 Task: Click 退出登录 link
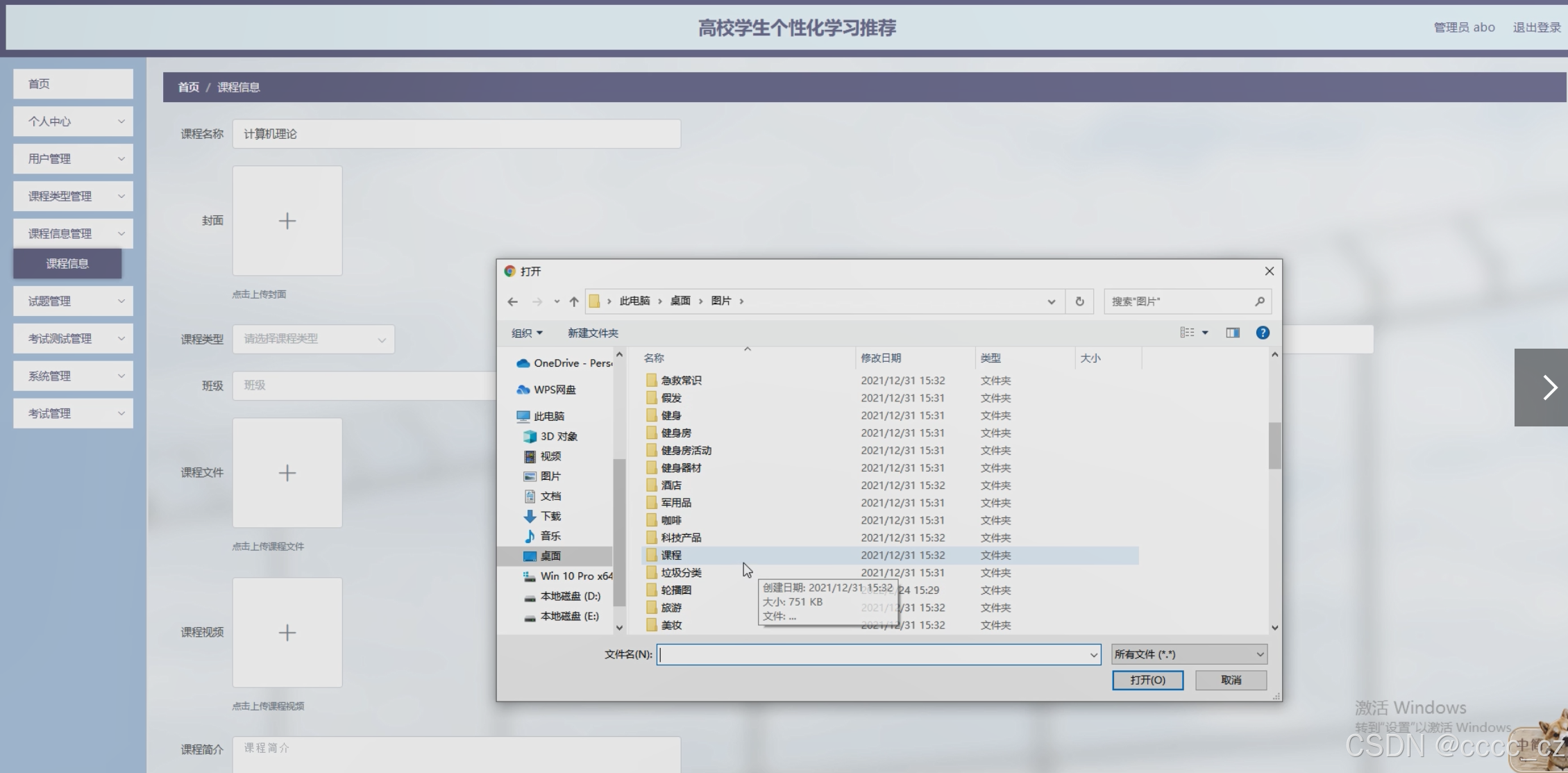coord(1536,28)
